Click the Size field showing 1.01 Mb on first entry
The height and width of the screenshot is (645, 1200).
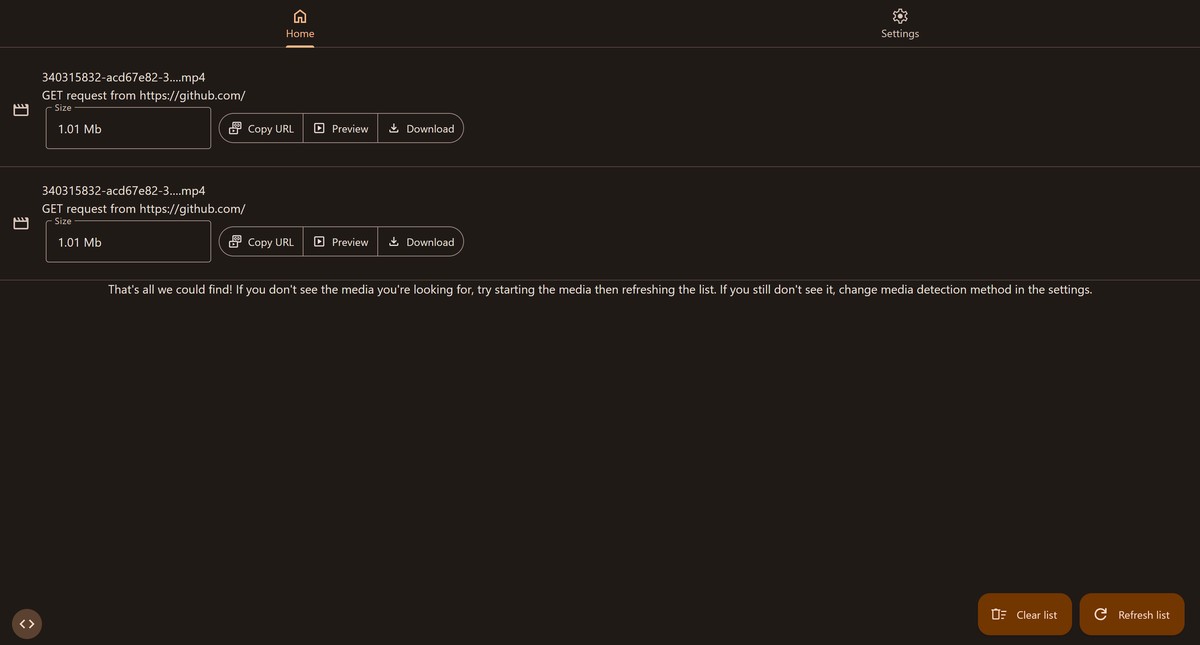[x=127, y=128]
